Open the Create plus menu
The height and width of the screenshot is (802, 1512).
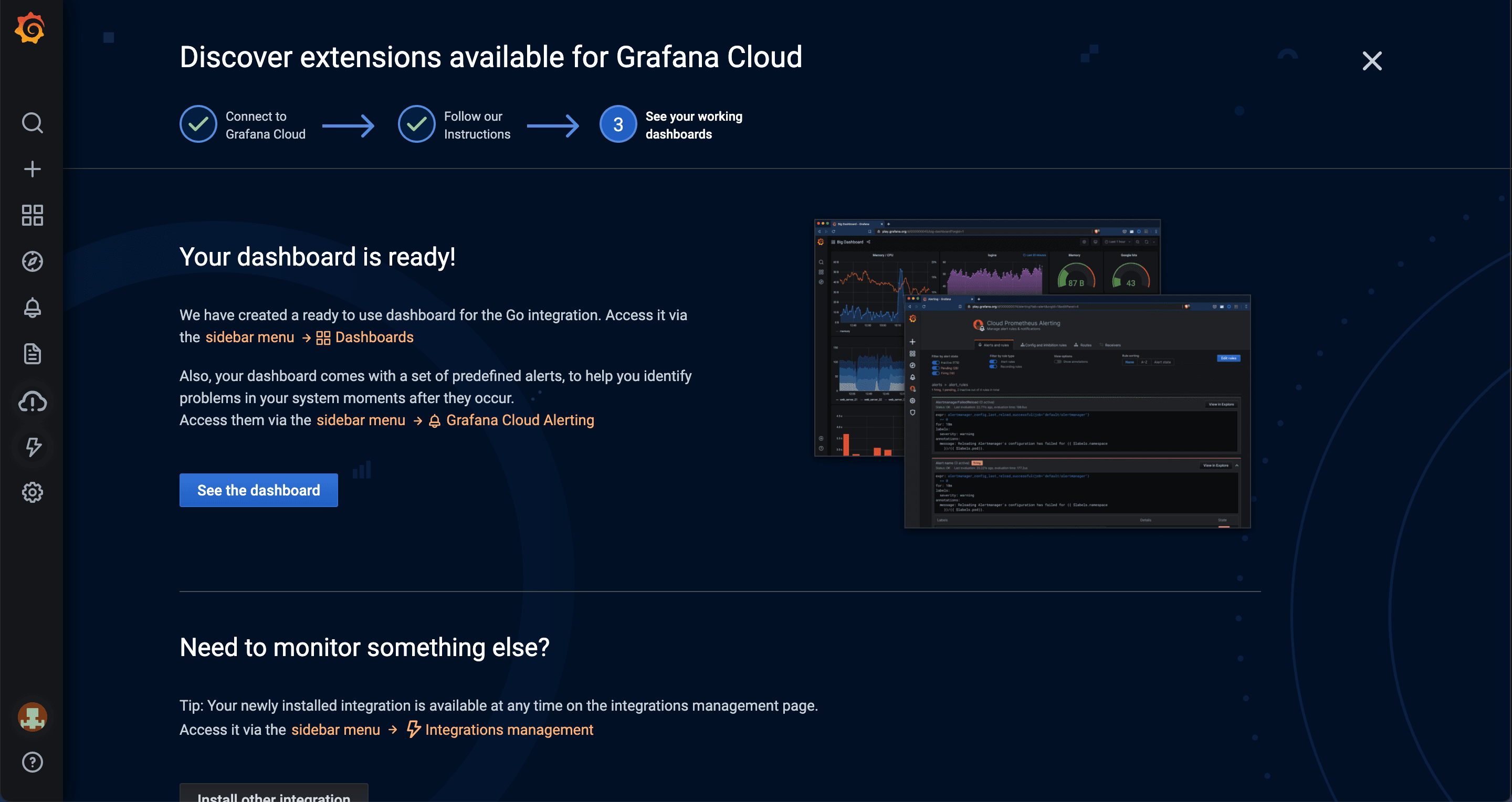[32, 170]
